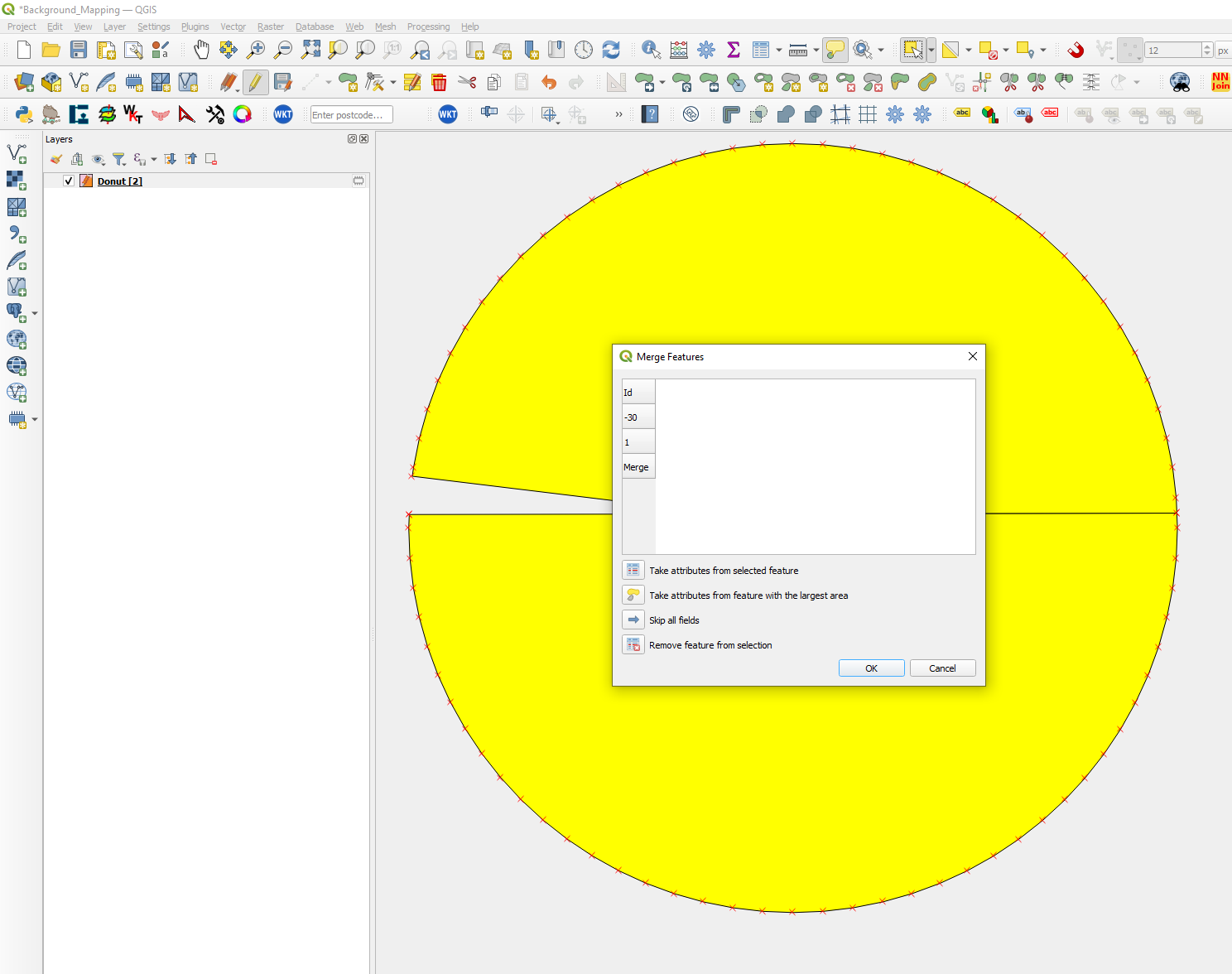Open the attribute table
The image size is (1232, 974).
tap(761, 50)
